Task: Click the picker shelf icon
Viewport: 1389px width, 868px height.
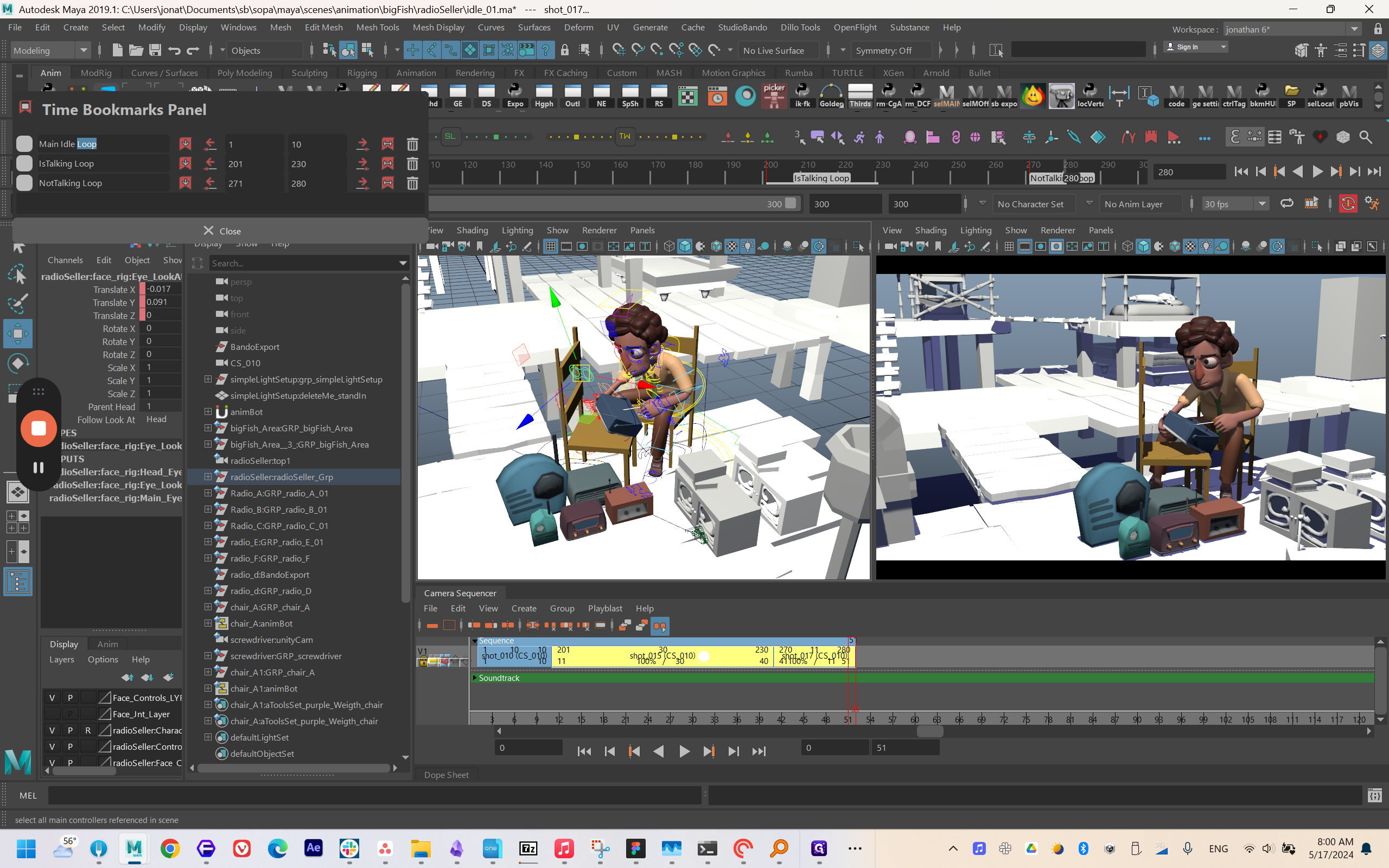Action: [774, 96]
